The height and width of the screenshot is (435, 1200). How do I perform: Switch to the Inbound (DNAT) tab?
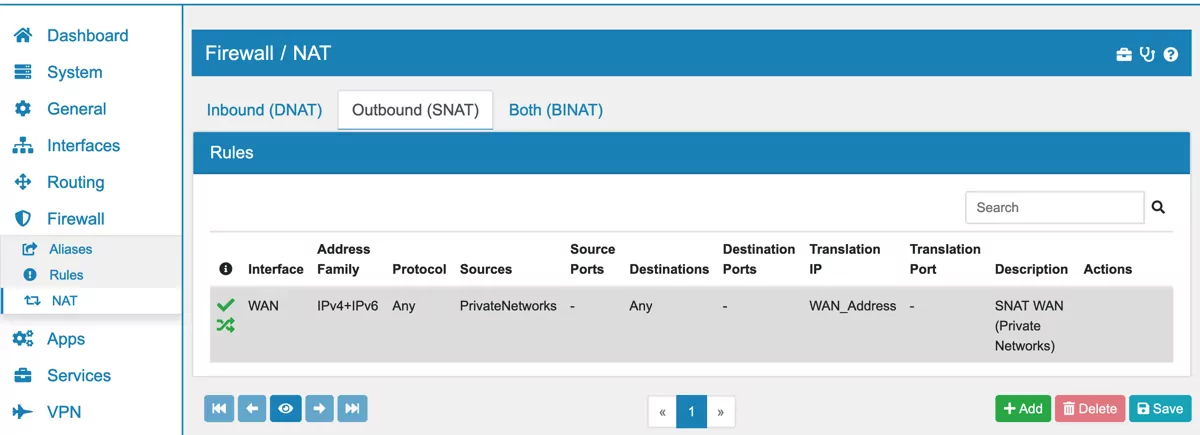(264, 110)
